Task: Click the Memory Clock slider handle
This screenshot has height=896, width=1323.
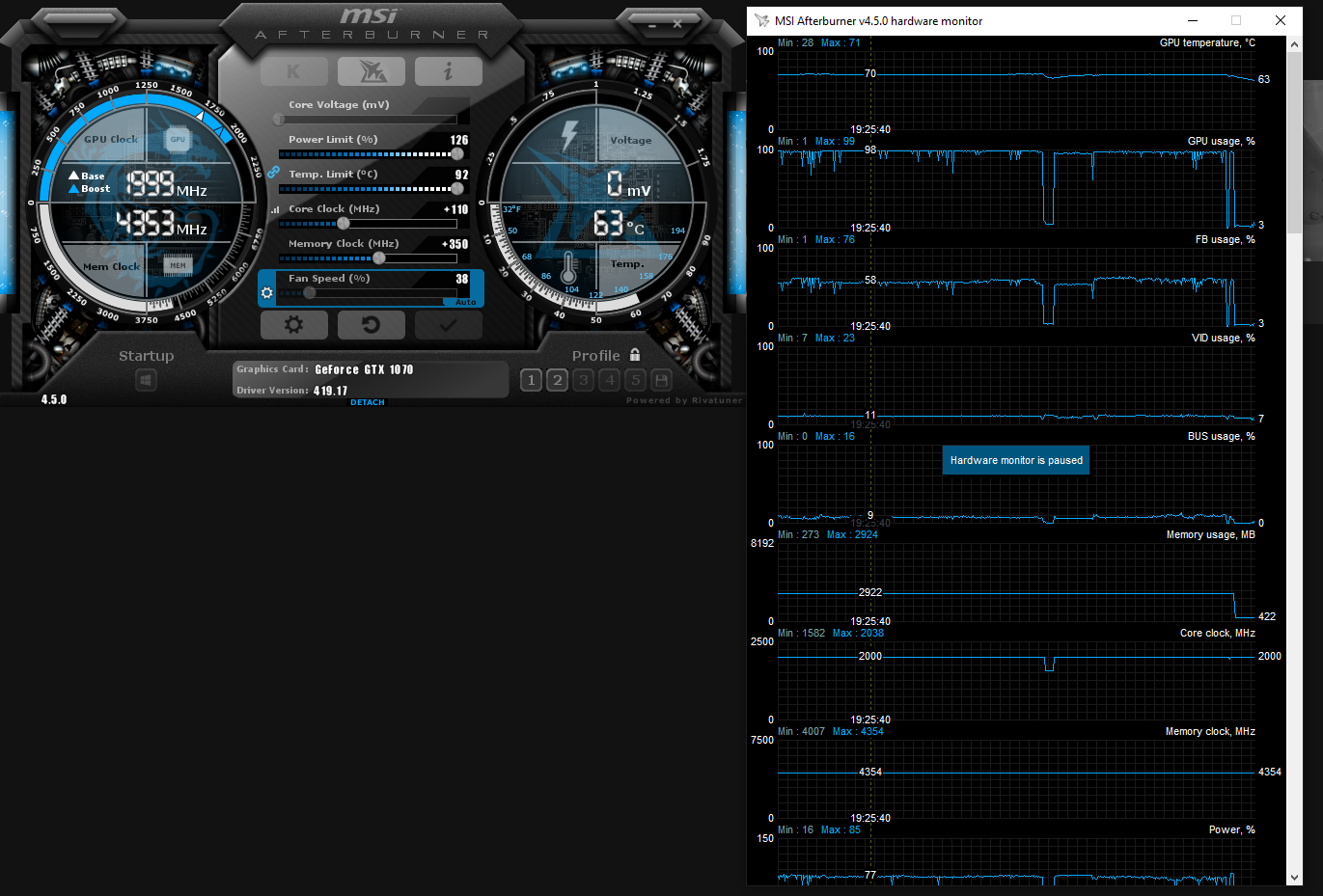Action: [x=379, y=258]
